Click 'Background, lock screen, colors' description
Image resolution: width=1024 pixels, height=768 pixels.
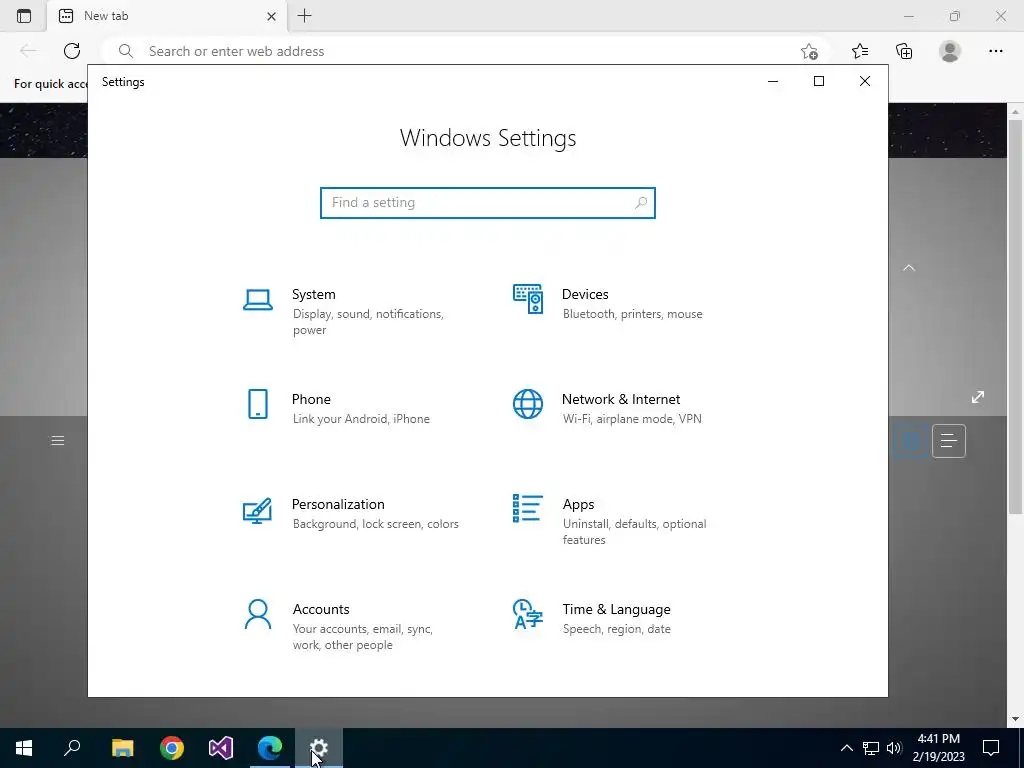376,524
